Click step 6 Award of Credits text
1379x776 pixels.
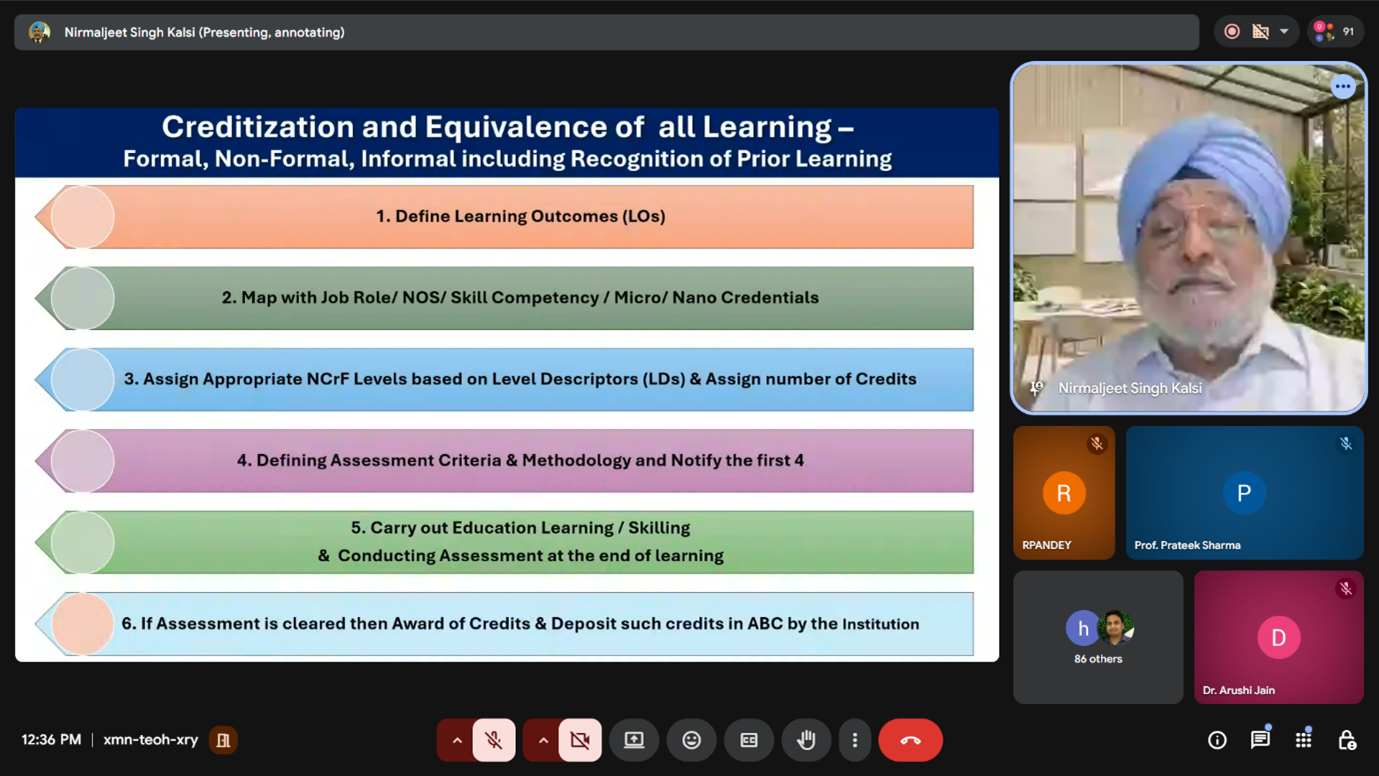pyautogui.click(x=520, y=624)
